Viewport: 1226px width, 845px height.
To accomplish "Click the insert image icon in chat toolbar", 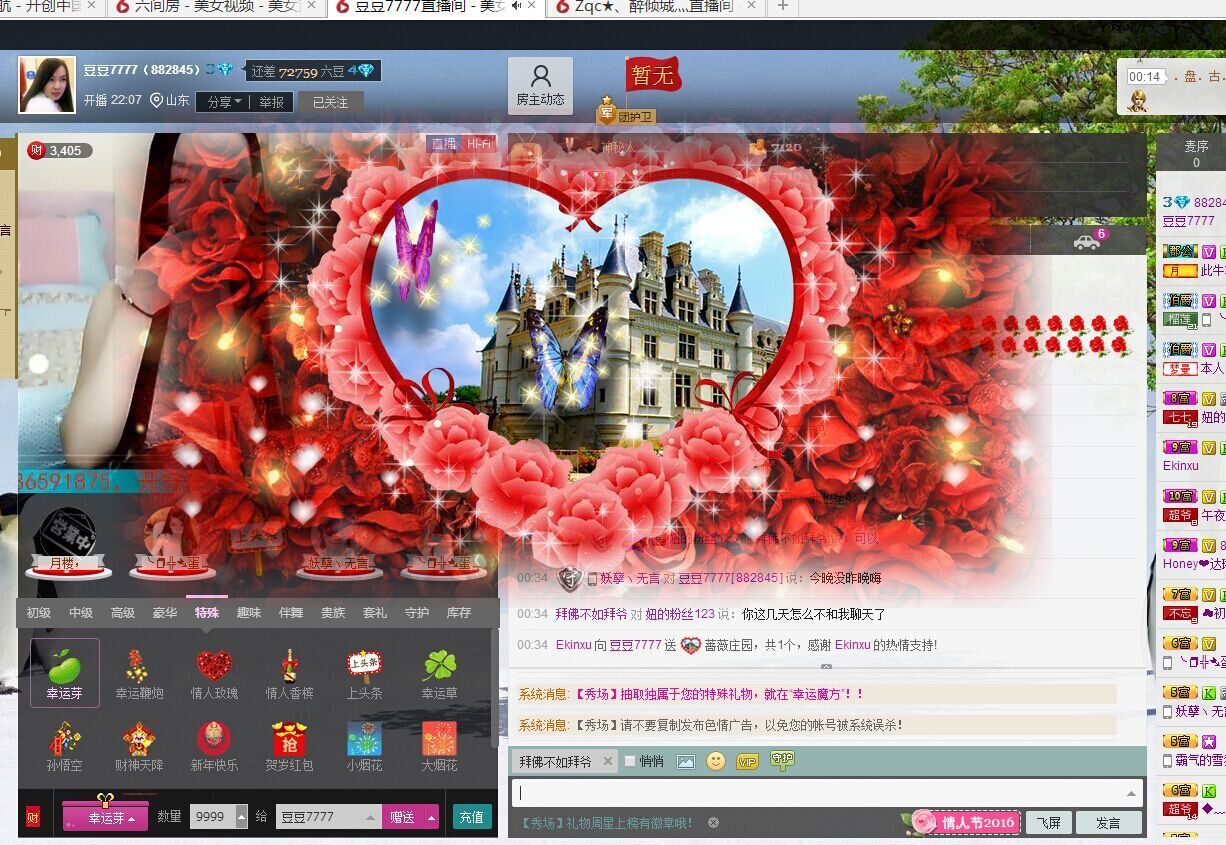I will 685,761.
